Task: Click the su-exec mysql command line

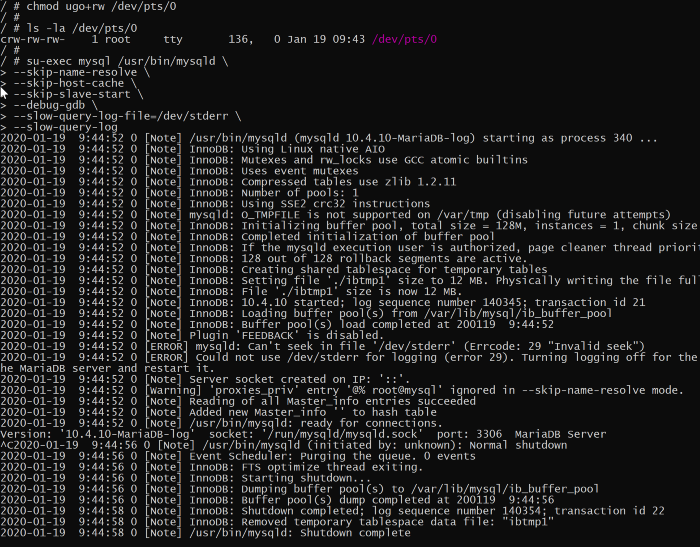Action: (x=114, y=61)
